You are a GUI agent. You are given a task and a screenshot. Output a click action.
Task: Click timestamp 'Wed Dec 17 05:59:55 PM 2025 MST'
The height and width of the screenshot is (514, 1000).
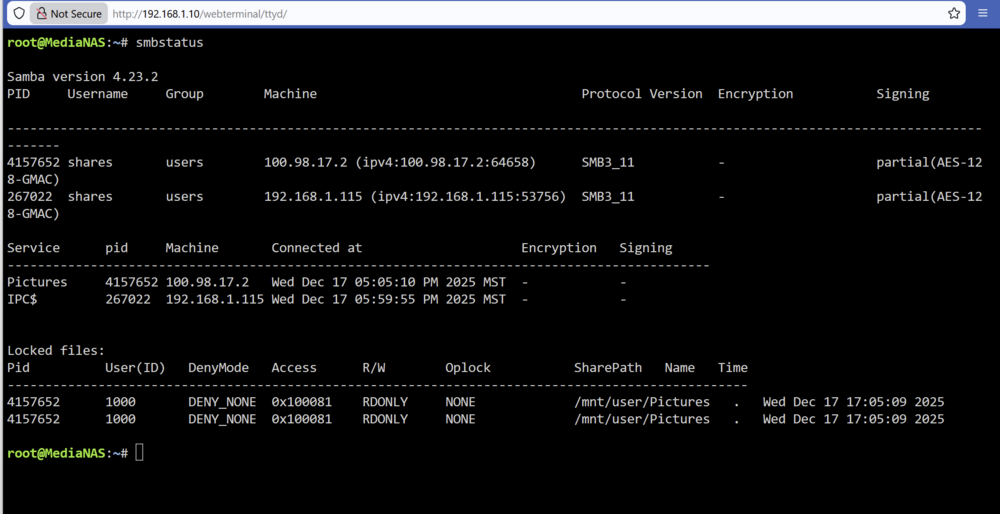tap(388, 299)
